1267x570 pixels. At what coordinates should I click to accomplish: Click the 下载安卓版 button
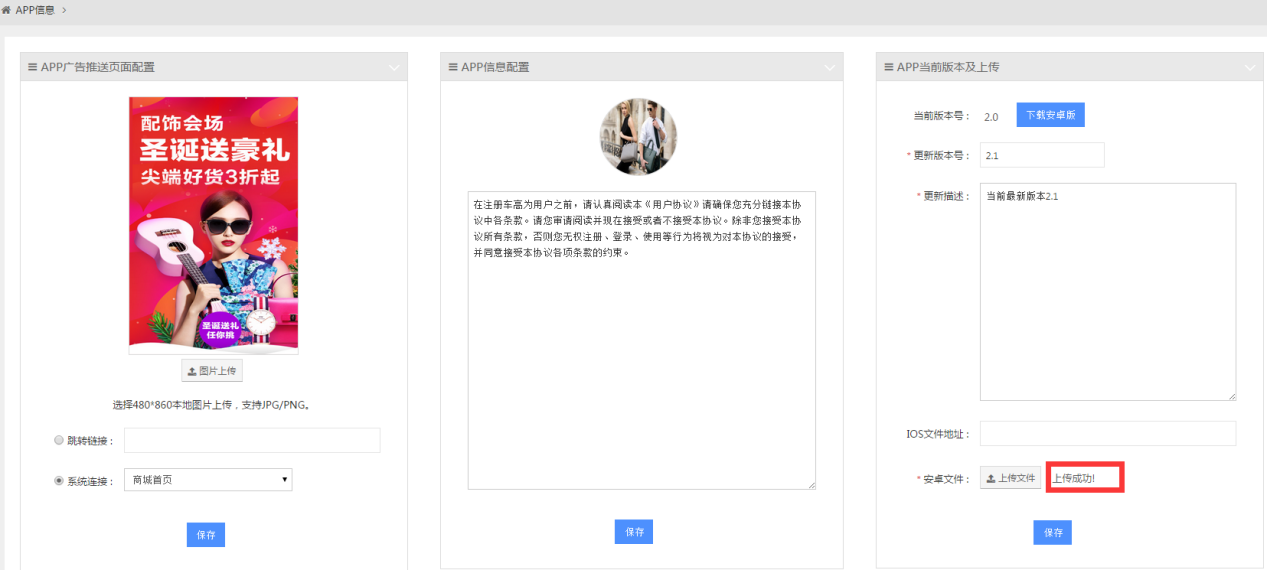point(1050,115)
